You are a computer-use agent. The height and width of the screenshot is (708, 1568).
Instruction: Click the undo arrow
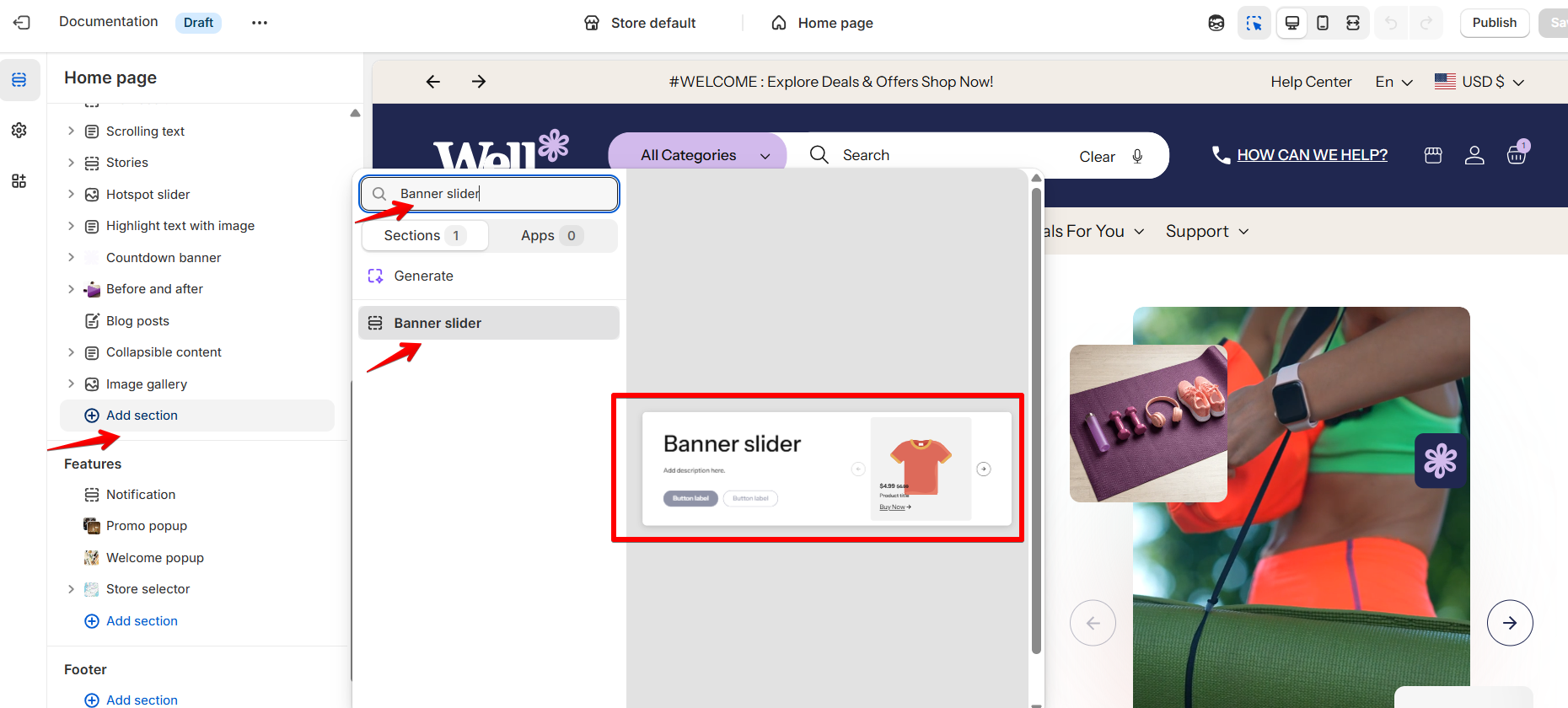tap(1392, 23)
